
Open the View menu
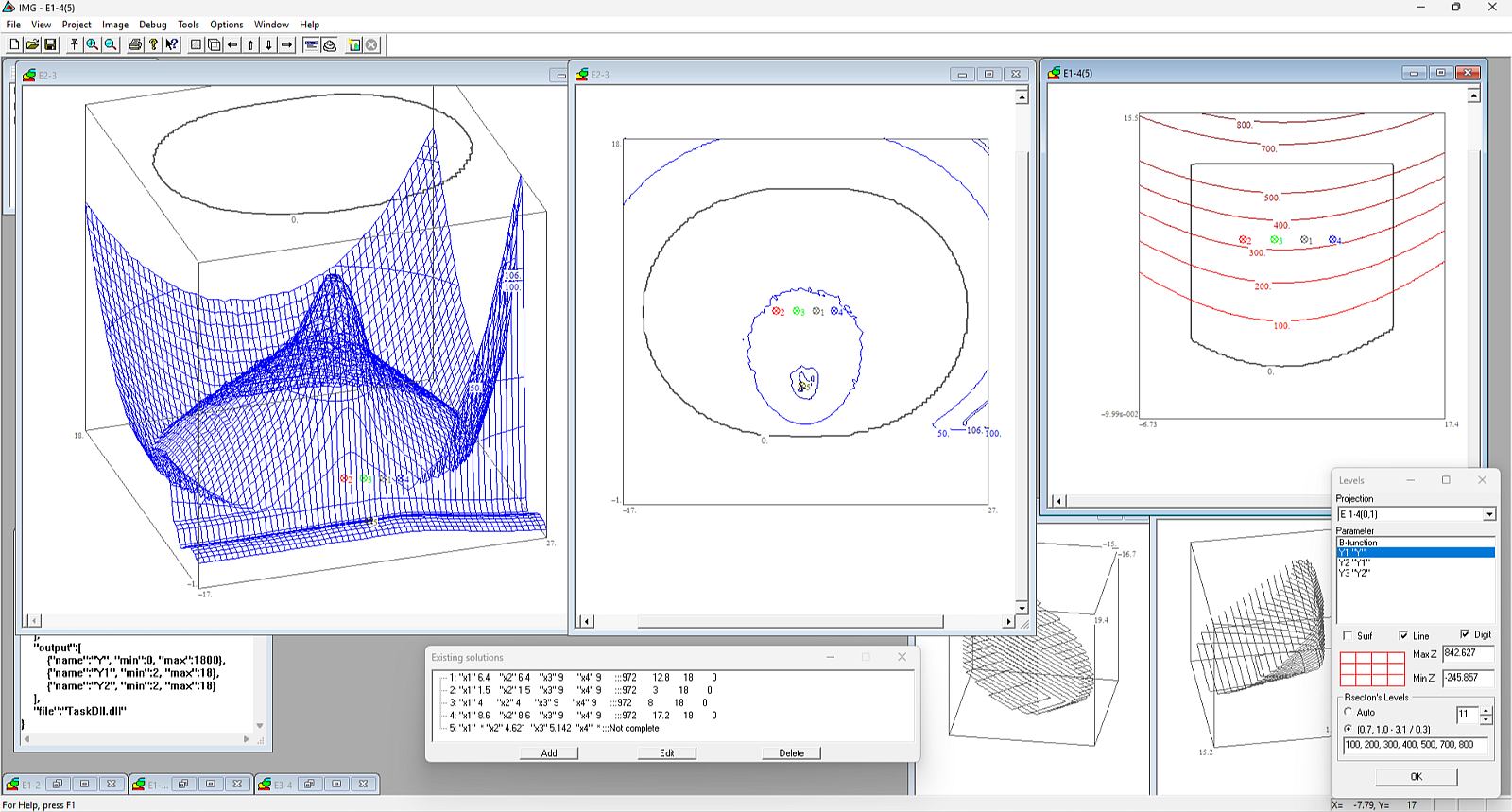point(42,25)
